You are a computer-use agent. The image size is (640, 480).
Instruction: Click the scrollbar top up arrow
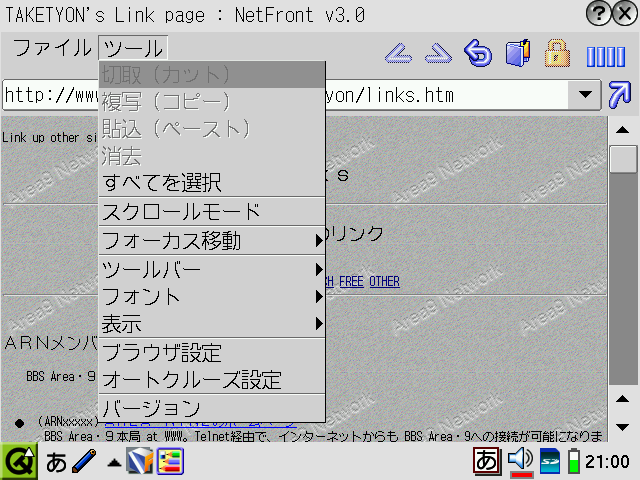pos(622,130)
